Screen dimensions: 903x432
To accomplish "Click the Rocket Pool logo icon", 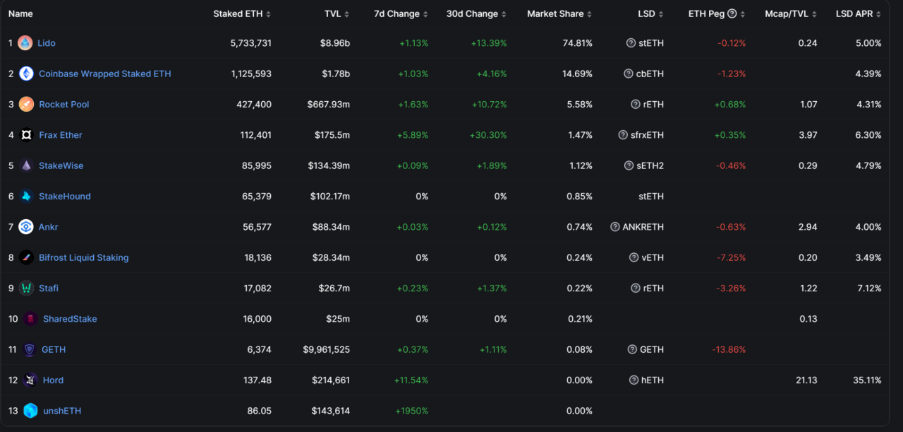I will [26, 104].
